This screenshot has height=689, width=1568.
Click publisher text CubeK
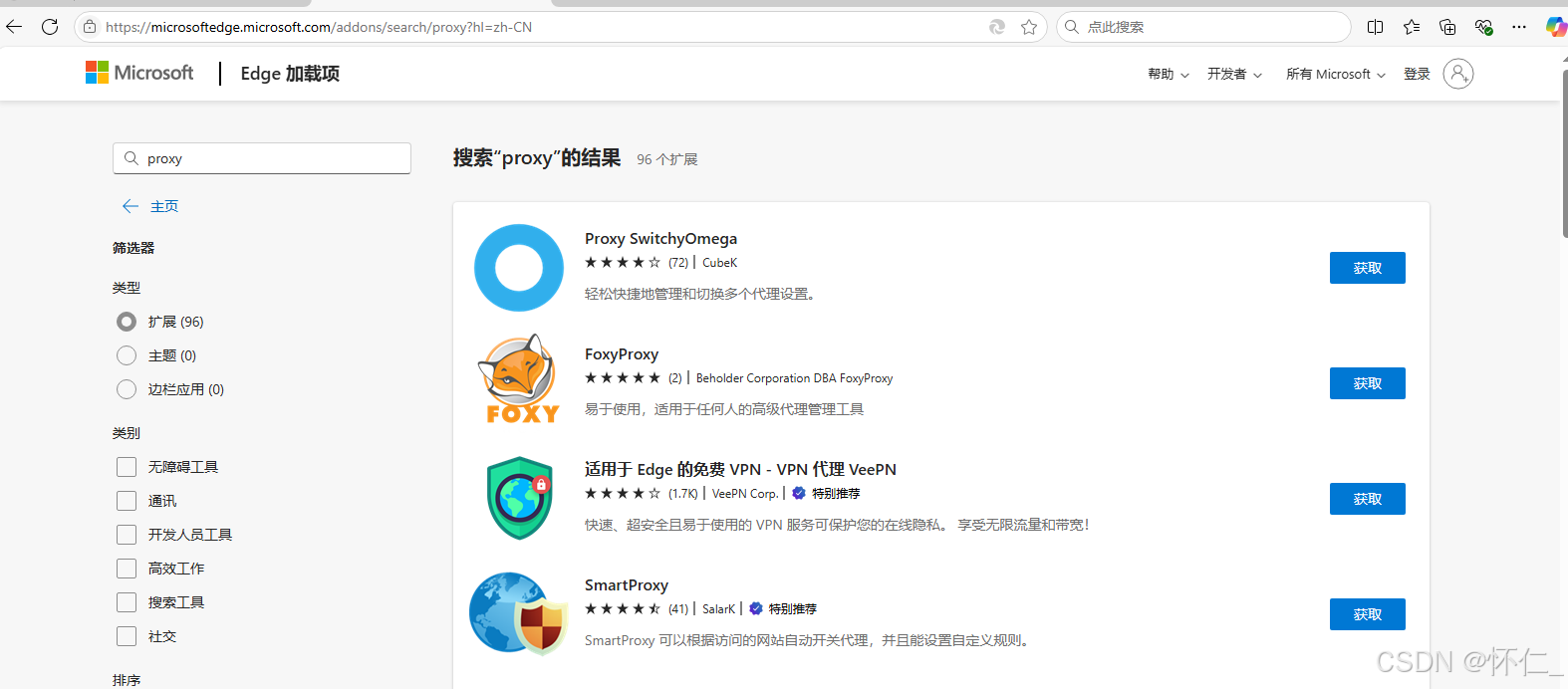pyautogui.click(x=719, y=263)
